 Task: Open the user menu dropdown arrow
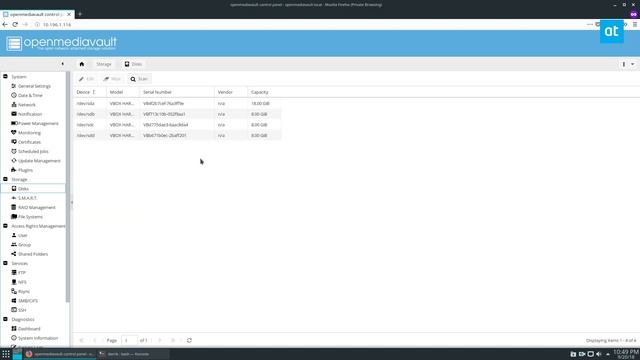coord(633,64)
